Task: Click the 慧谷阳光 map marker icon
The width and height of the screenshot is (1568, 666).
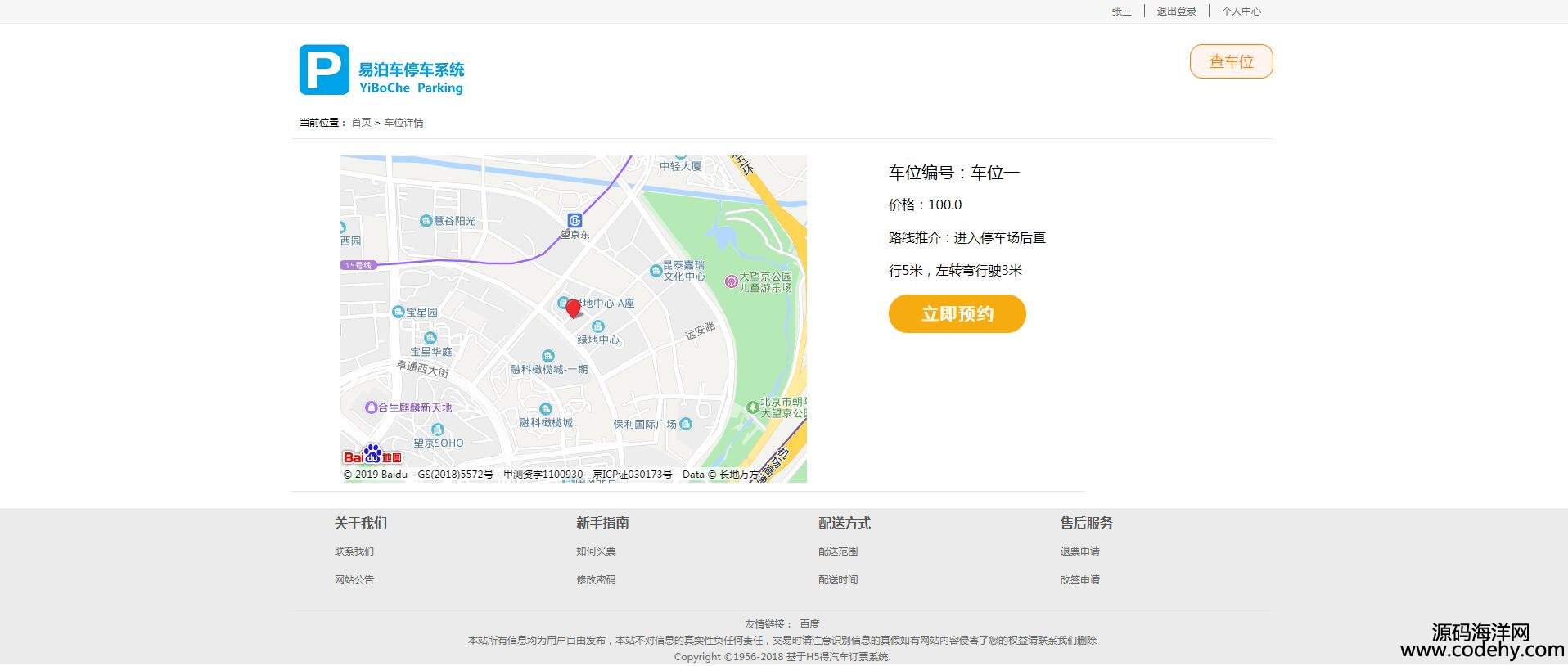Action: (x=426, y=221)
